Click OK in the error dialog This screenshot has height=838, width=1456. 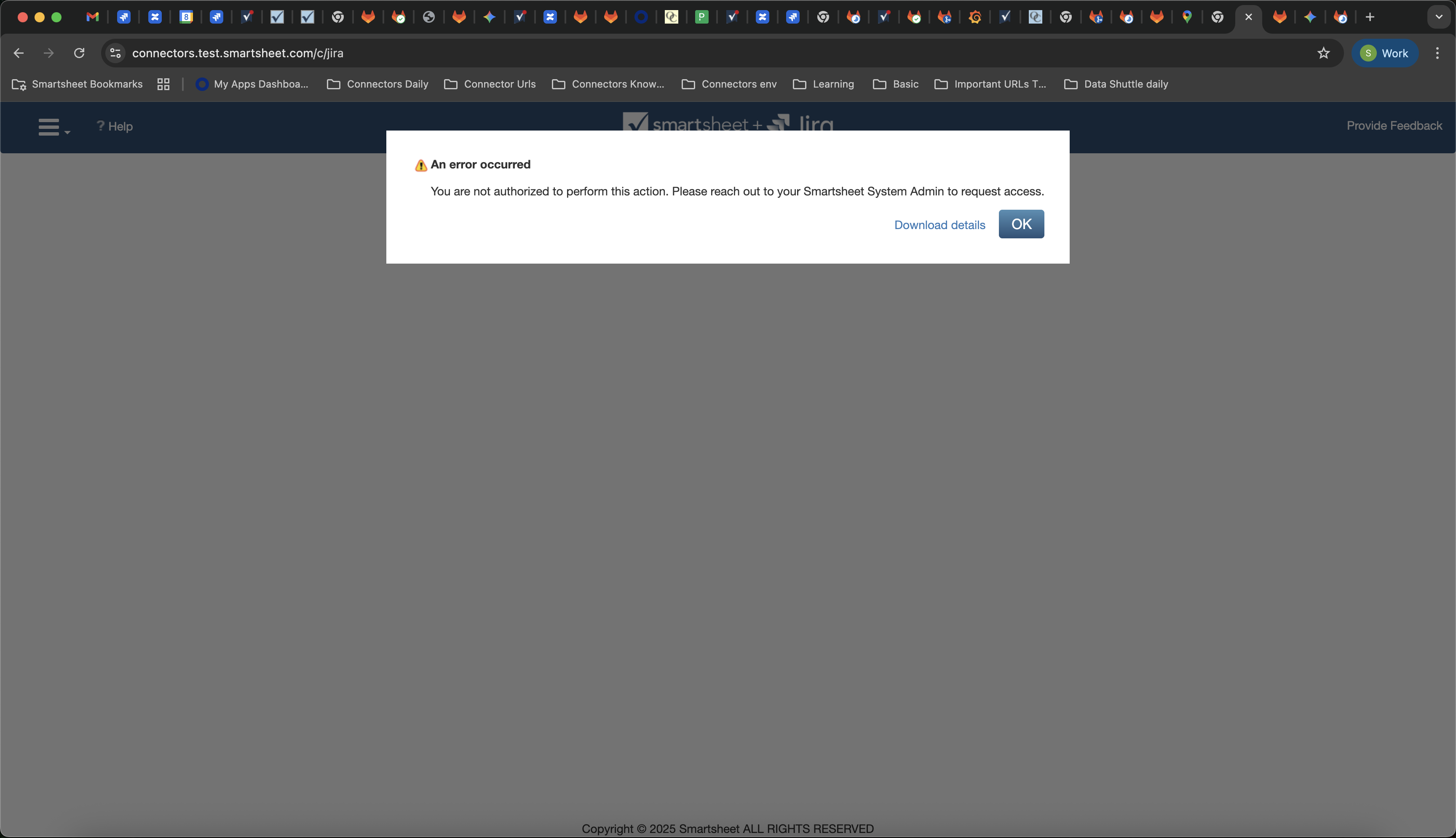(x=1021, y=224)
